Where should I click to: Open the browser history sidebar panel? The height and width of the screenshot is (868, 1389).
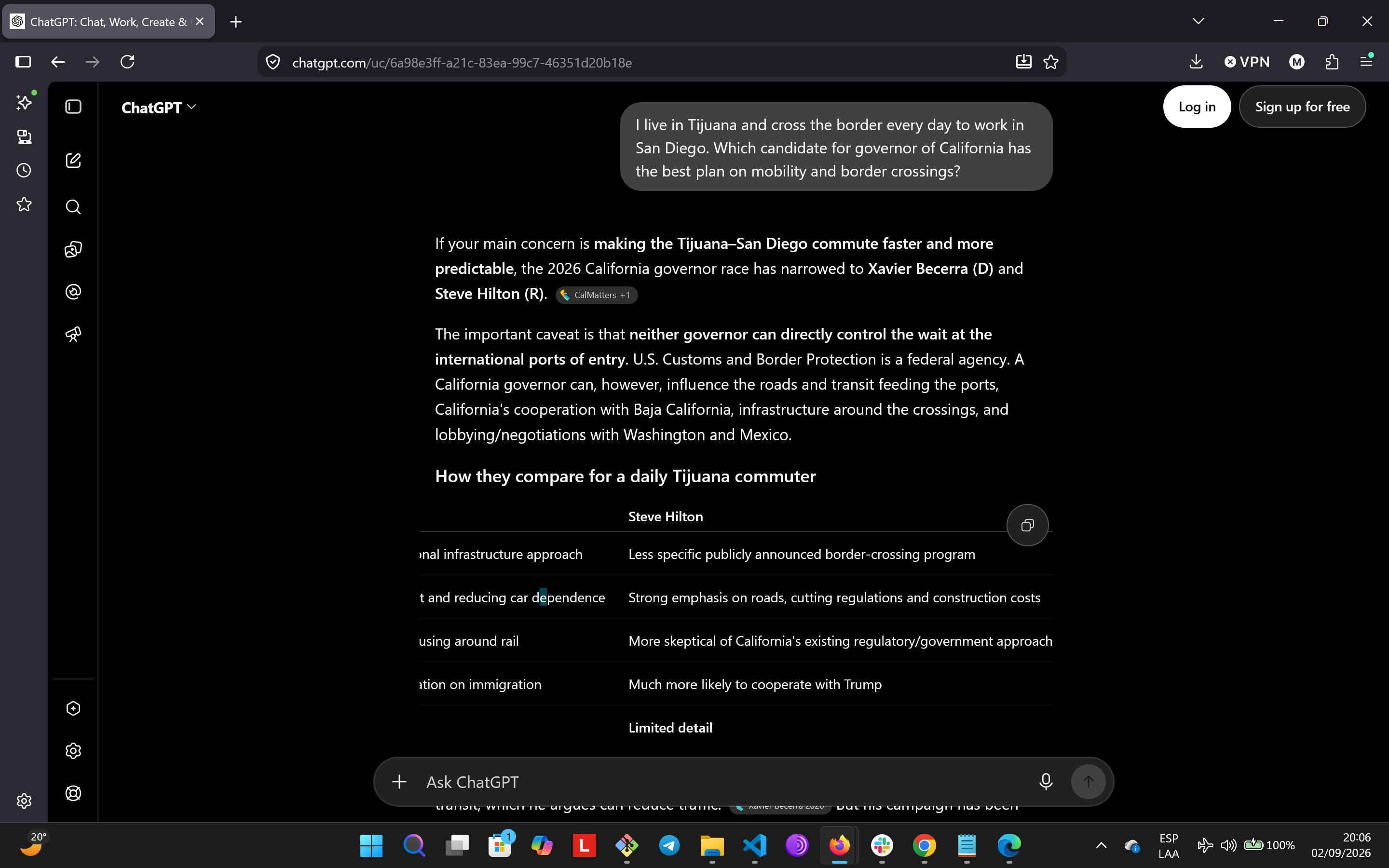(24, 171)
